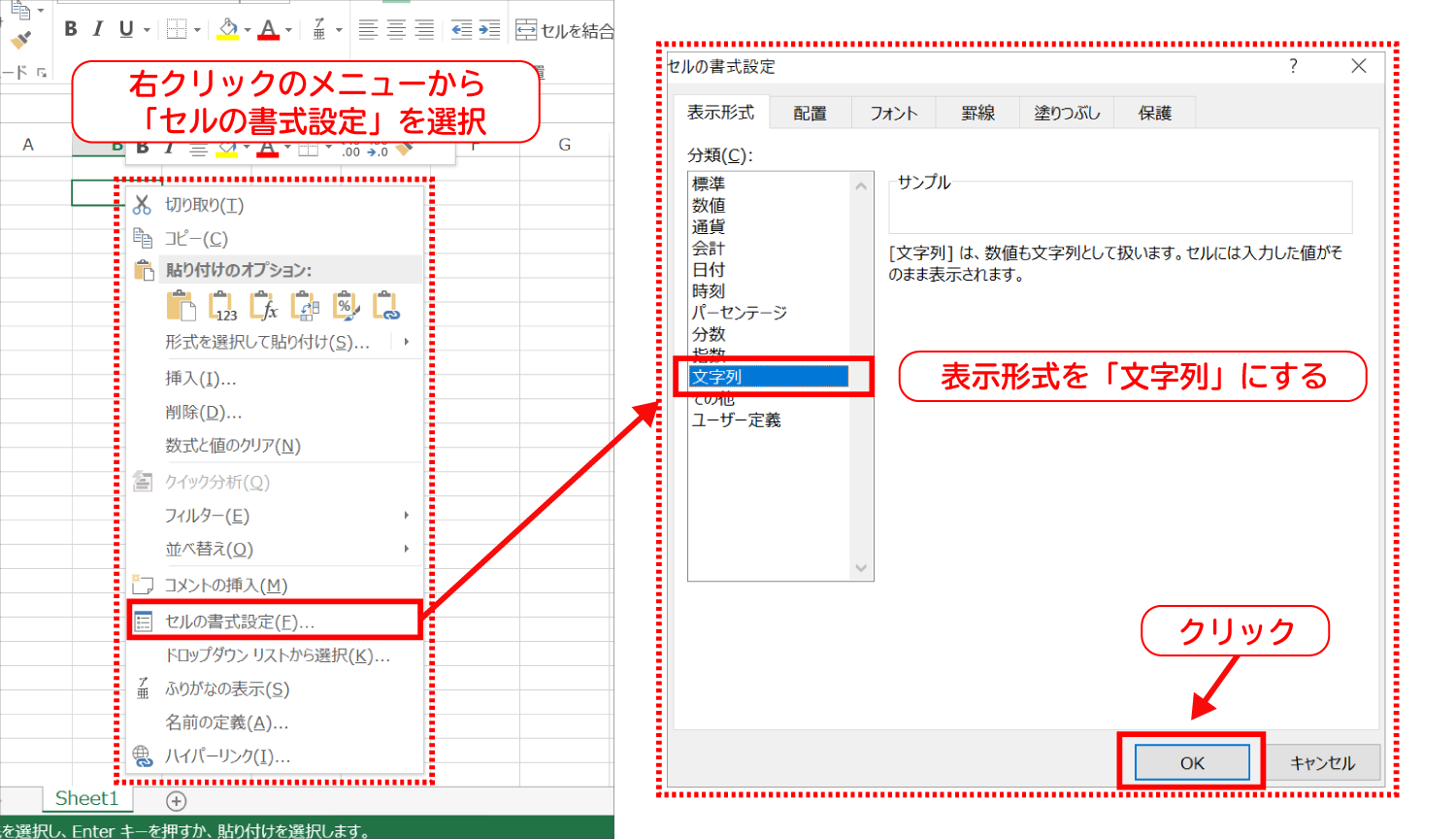The image size is (1456, 839).
Task: Select 切り取り(T) from context menu
Action: (x=276, y=205)
